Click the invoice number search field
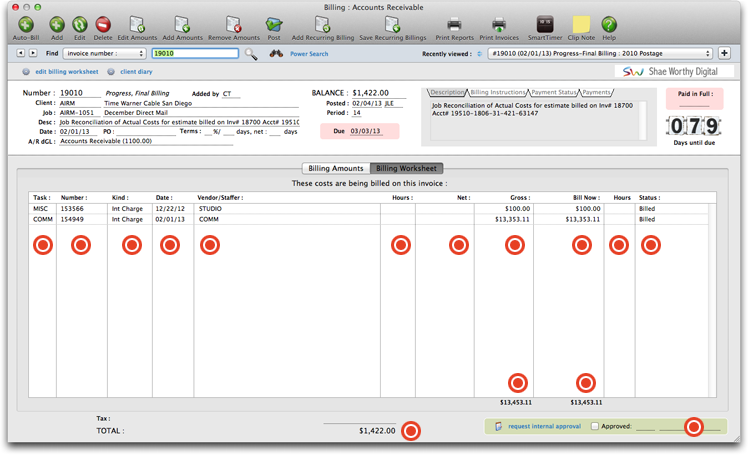The width and height of the screenshot is (748, 455). (194, 54)
